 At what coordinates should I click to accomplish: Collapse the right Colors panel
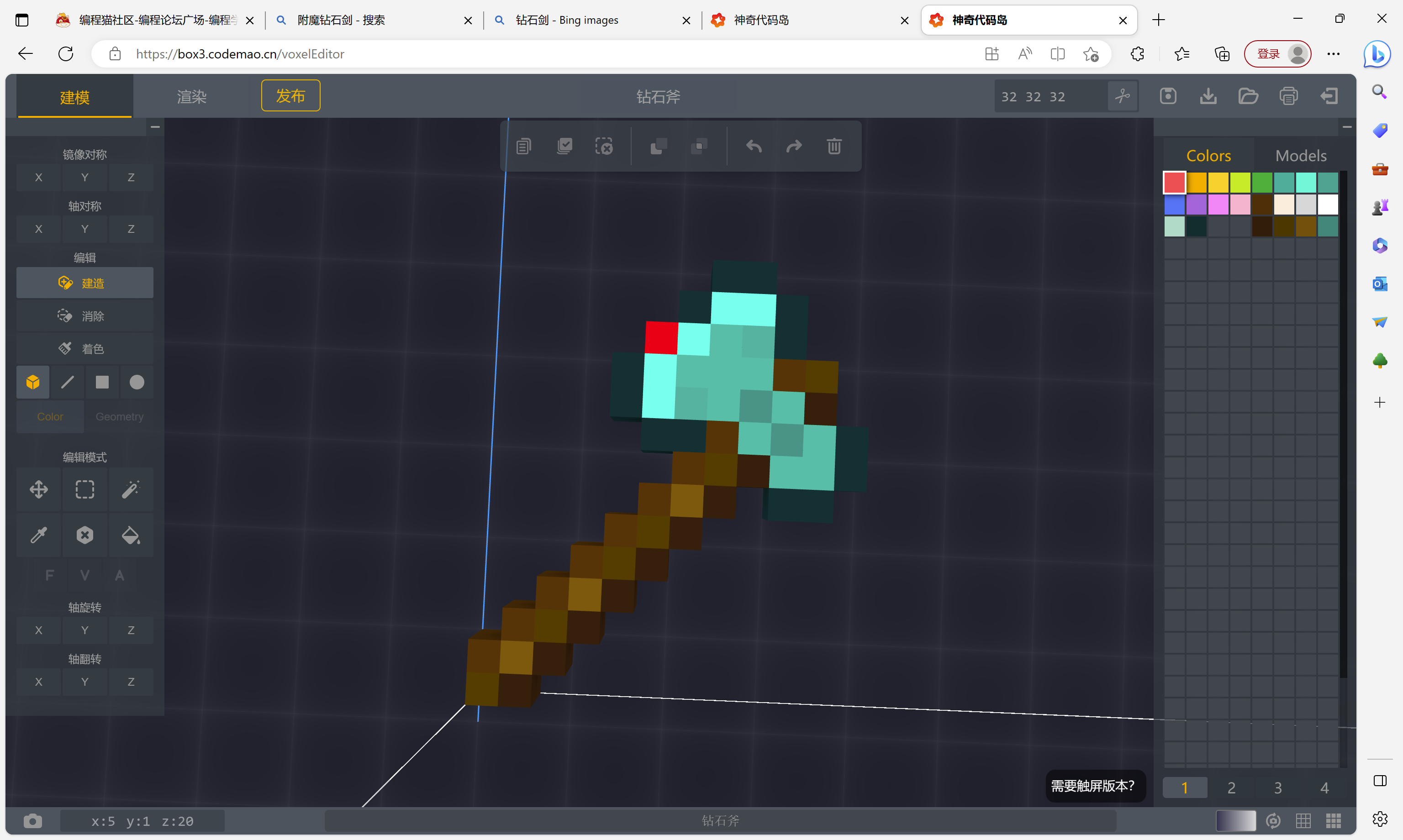(1347, 127)
